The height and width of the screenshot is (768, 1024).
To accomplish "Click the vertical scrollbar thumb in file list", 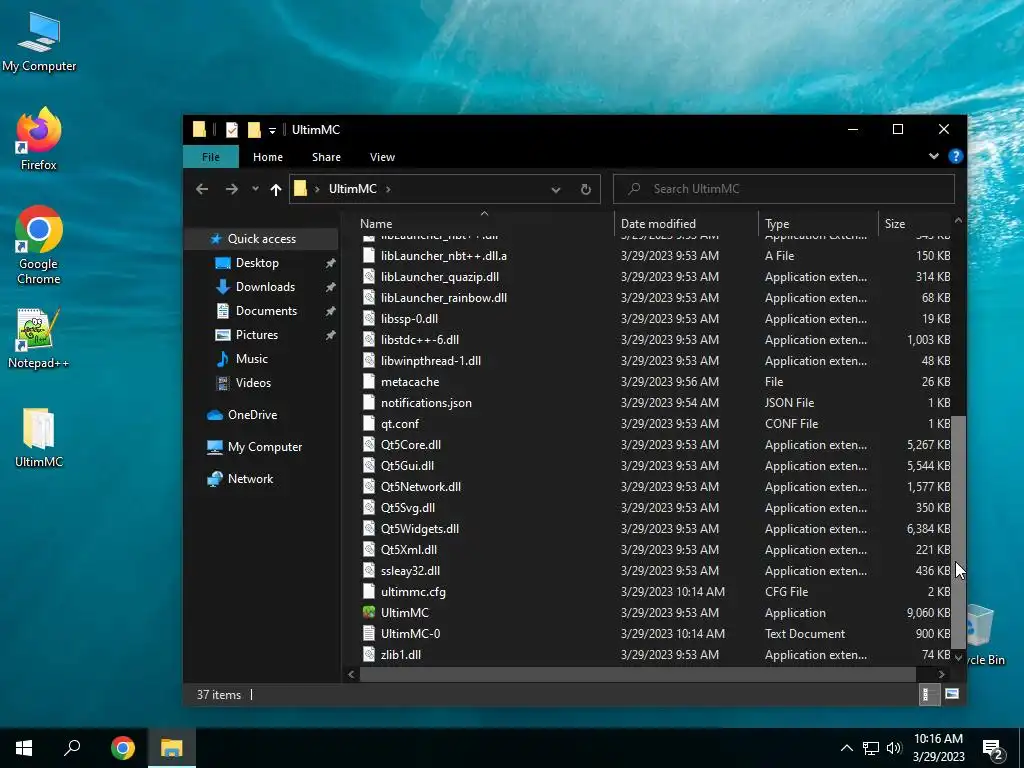I will pyautogui.click(x=958, y=530).
